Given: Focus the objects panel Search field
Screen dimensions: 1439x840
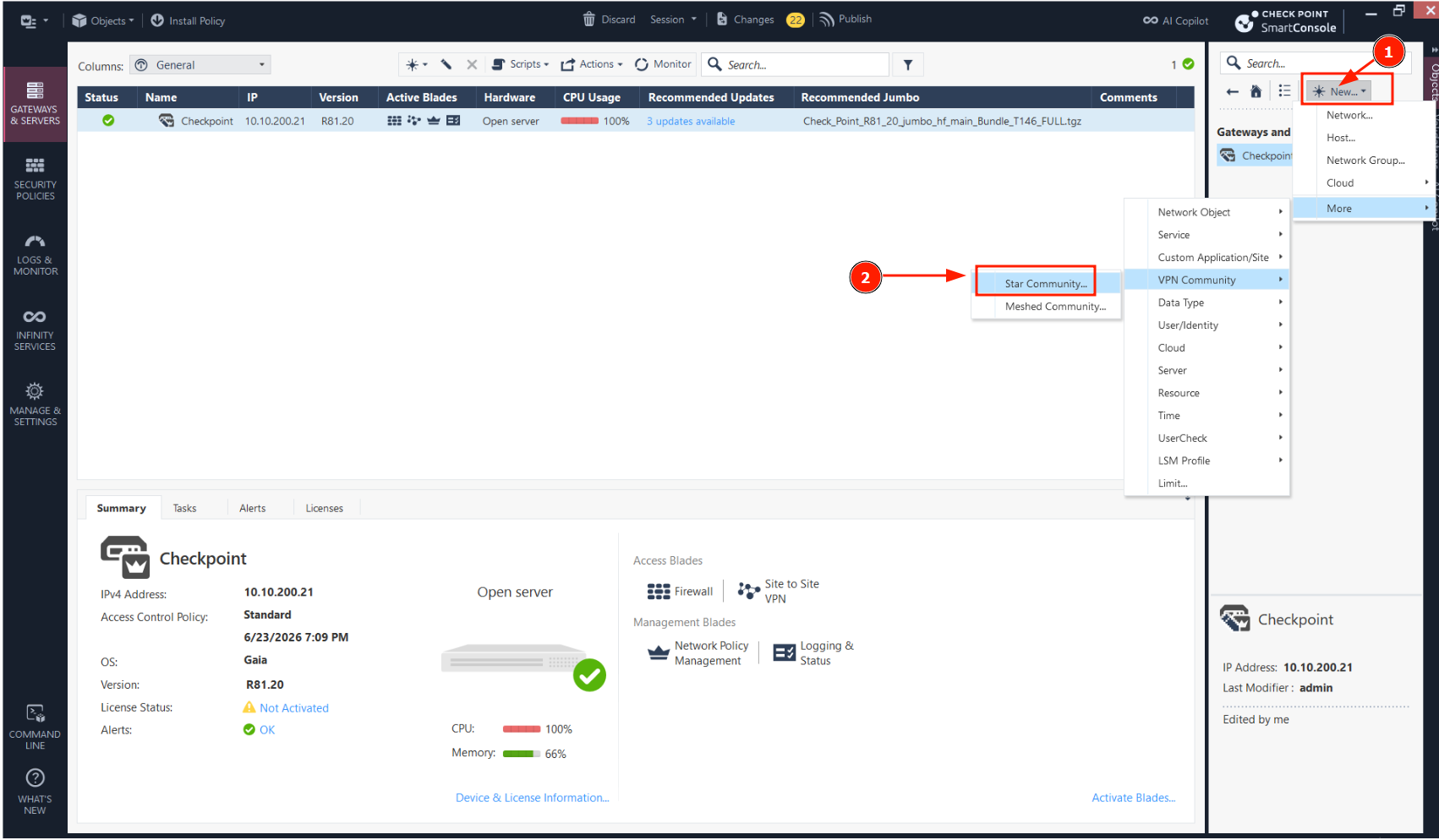Looking at the screenshot, I should (1316, 63).
